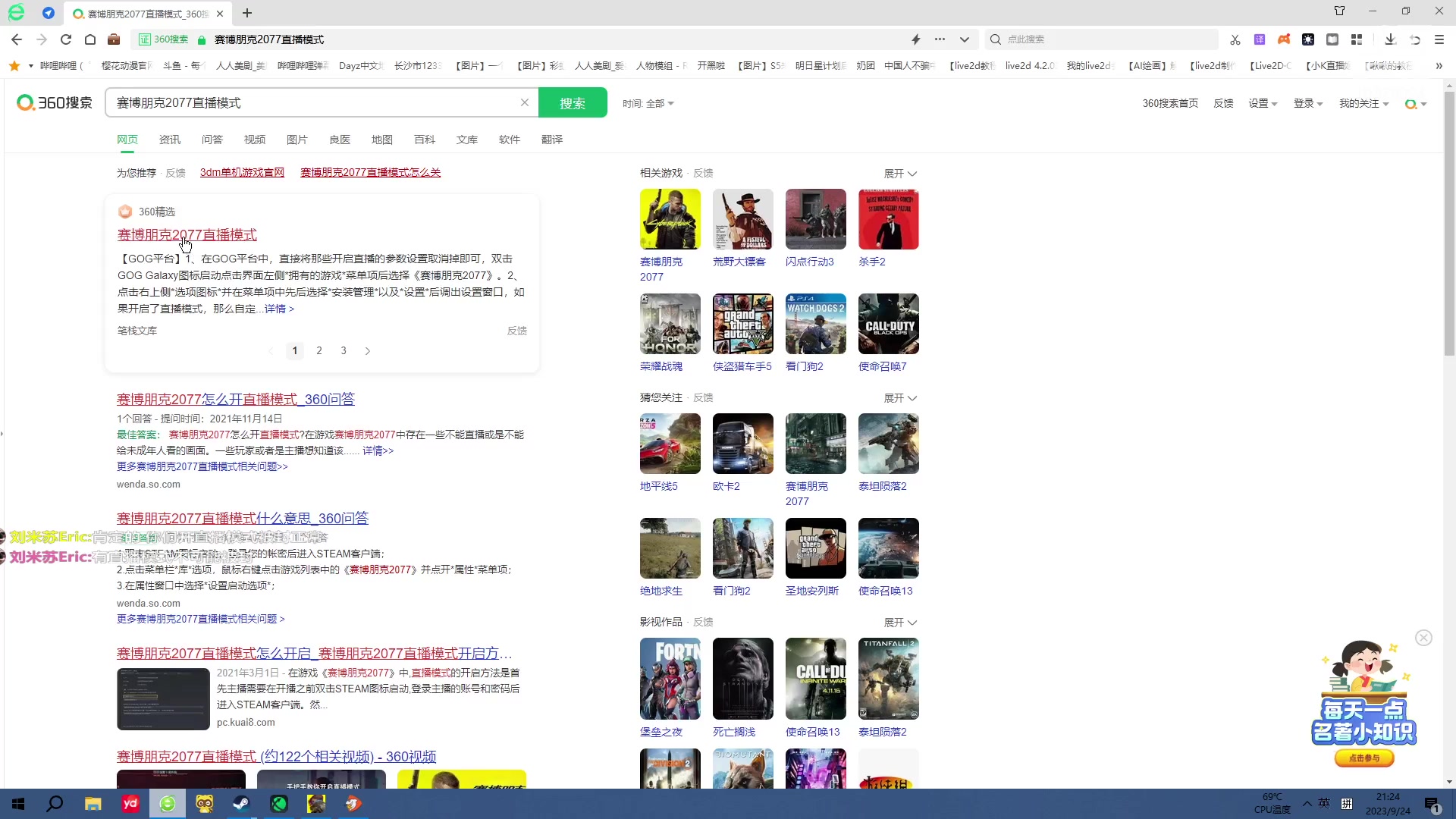1456x819 pixels.
Task: Click 详情 link in featured answer
Action: [x=279, y=309]
